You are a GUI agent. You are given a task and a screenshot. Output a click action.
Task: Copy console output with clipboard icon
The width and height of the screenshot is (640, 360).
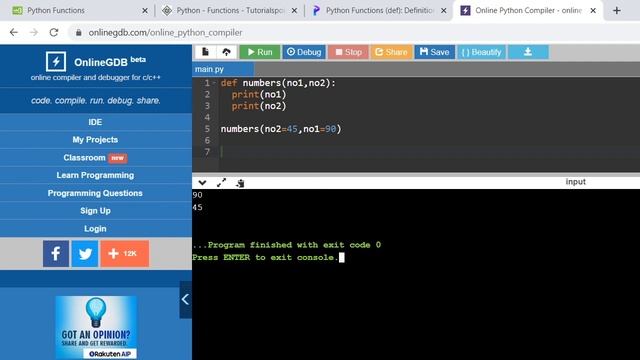[240, 183]
